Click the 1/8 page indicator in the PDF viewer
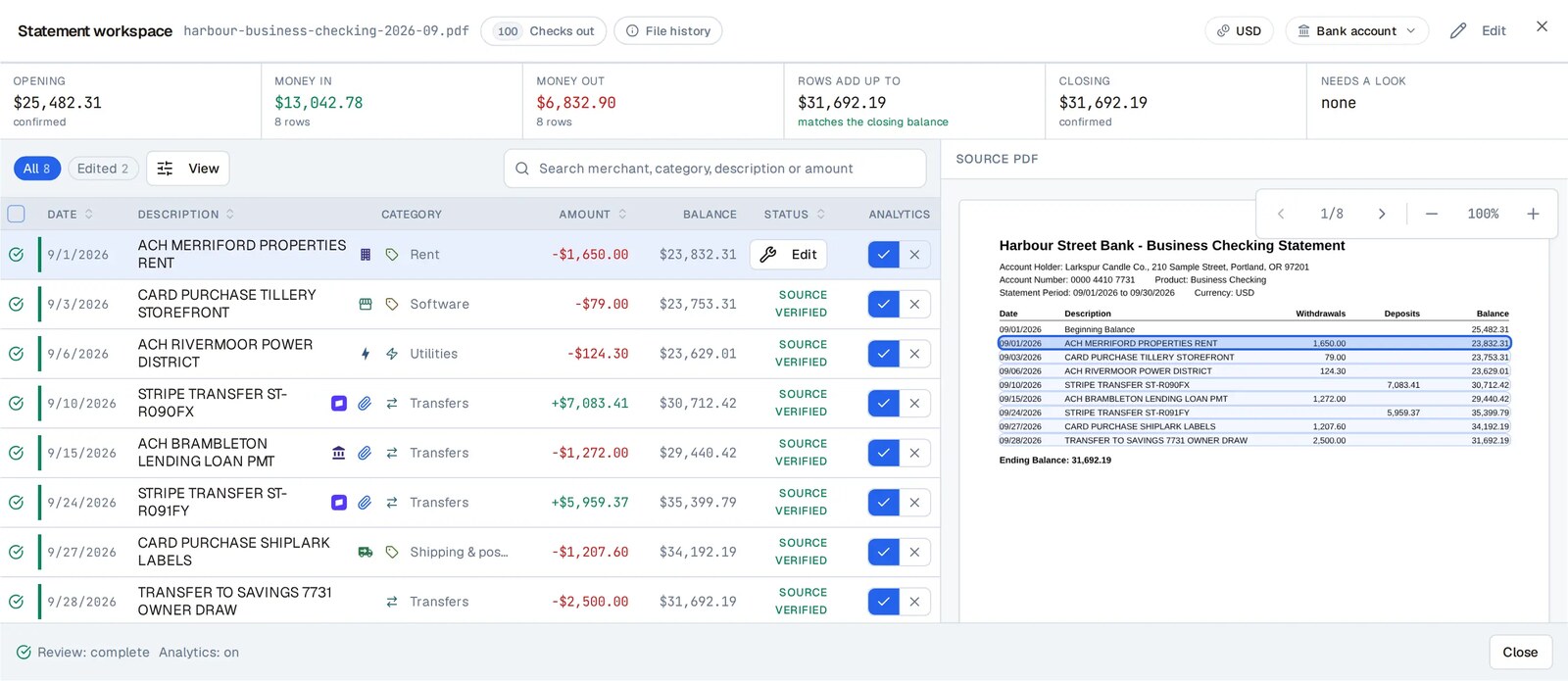 [x=1332, y=214]
